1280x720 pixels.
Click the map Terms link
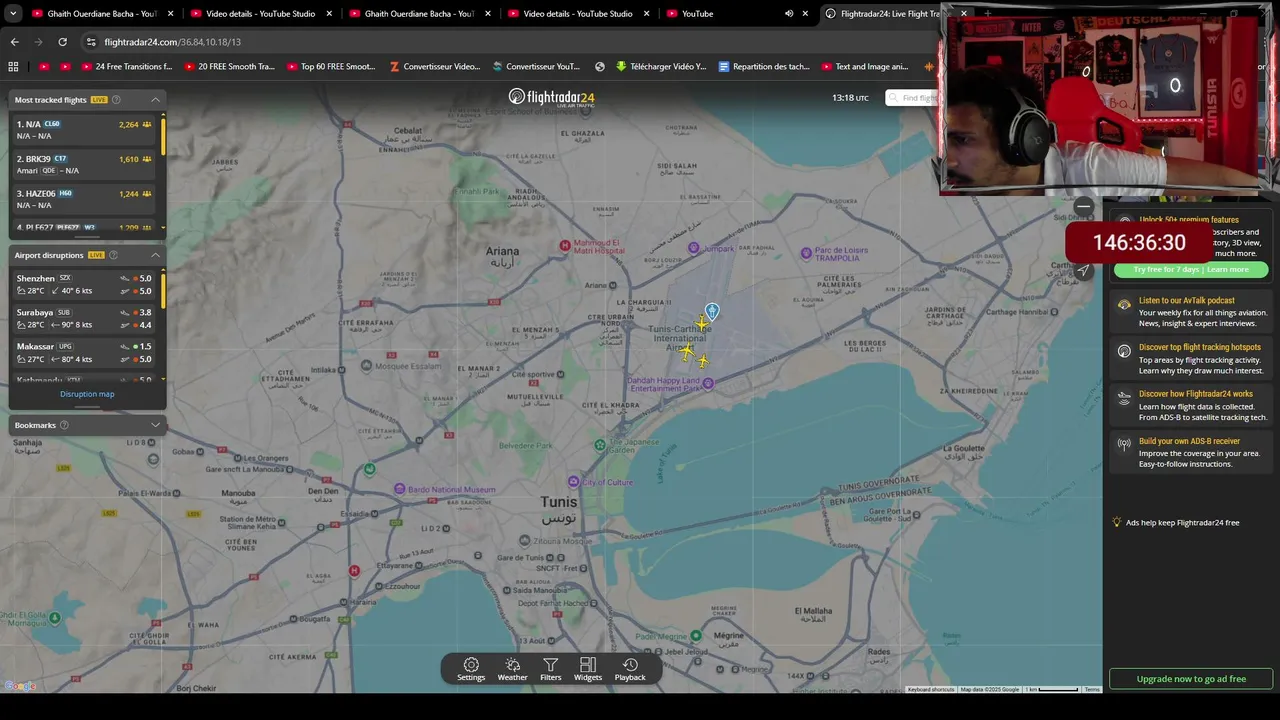pyautogui.click(x=1092, y=689)
